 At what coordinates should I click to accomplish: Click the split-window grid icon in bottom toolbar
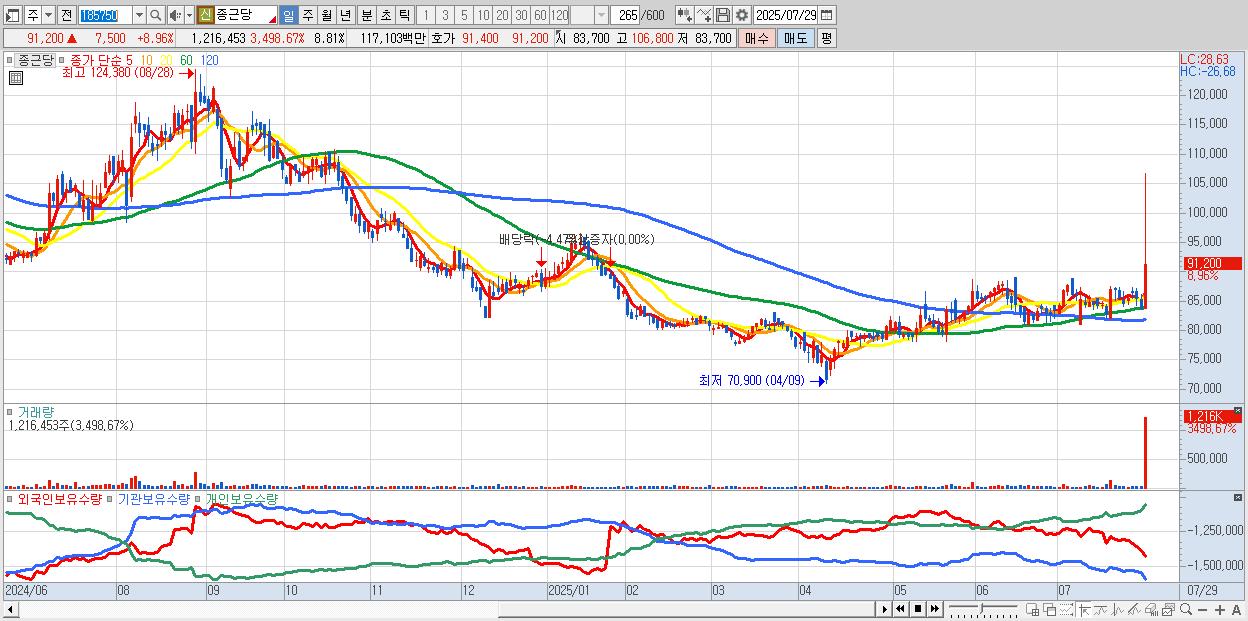pyautogui.click(x=1033, y=610)
